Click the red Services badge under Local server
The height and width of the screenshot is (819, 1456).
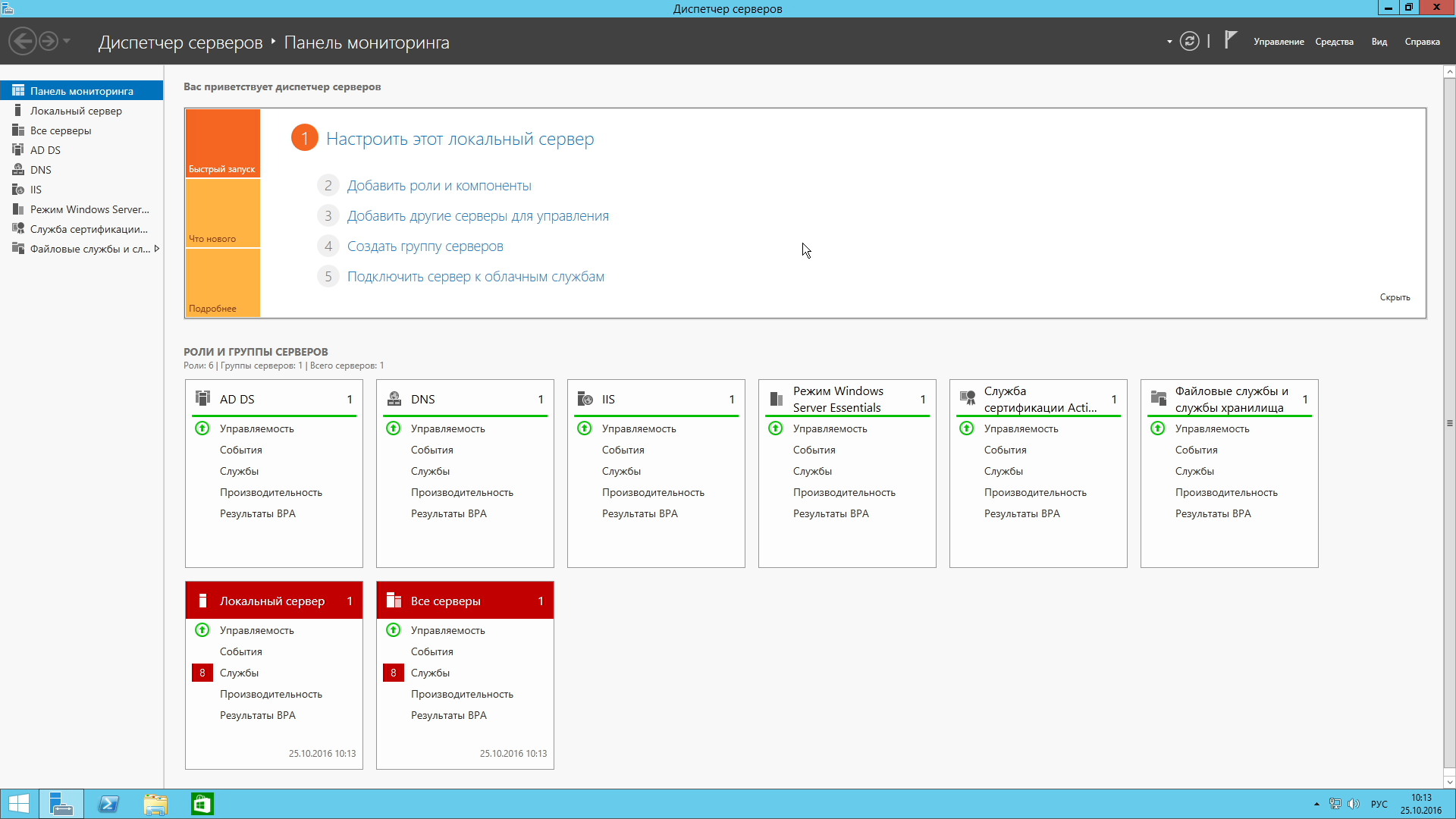(x=202, y=673)
